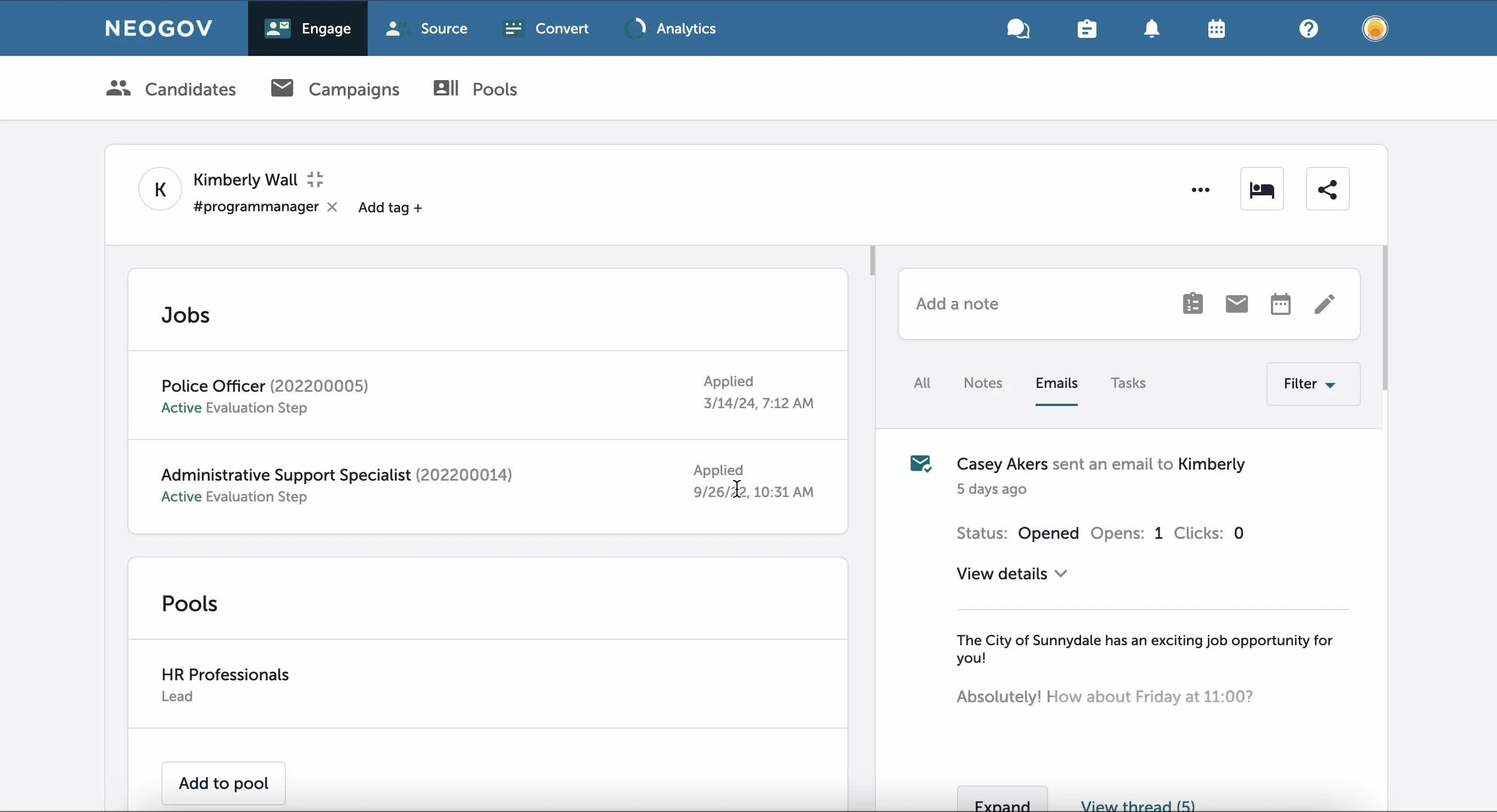1497x812 pixels.
Task: Open the Filter dropdown
Action: click(x=1313, y=384)
